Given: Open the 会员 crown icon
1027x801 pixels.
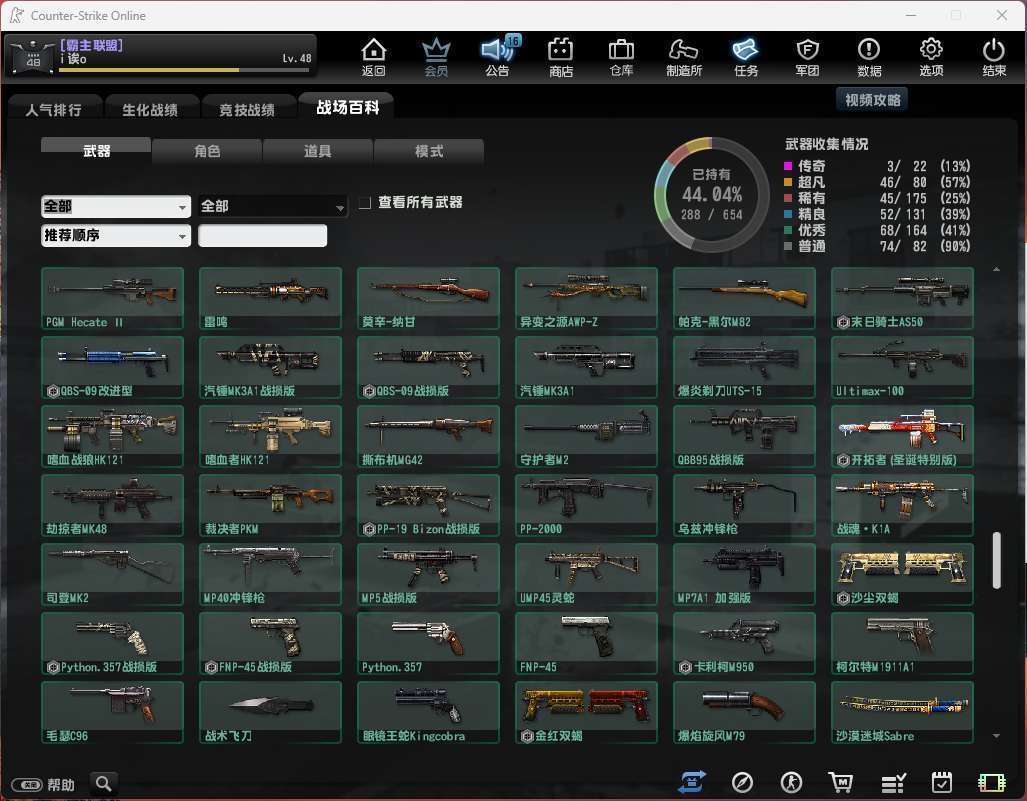Looking at the screenshot, I should (436, 57).
